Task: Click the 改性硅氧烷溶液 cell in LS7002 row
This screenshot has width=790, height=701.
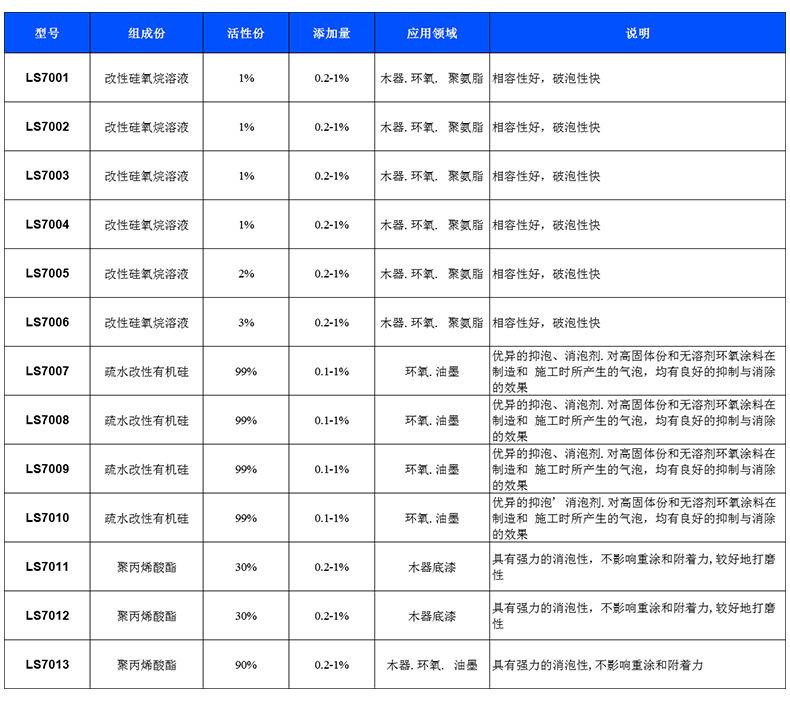Action: click(x=147, y=127)
